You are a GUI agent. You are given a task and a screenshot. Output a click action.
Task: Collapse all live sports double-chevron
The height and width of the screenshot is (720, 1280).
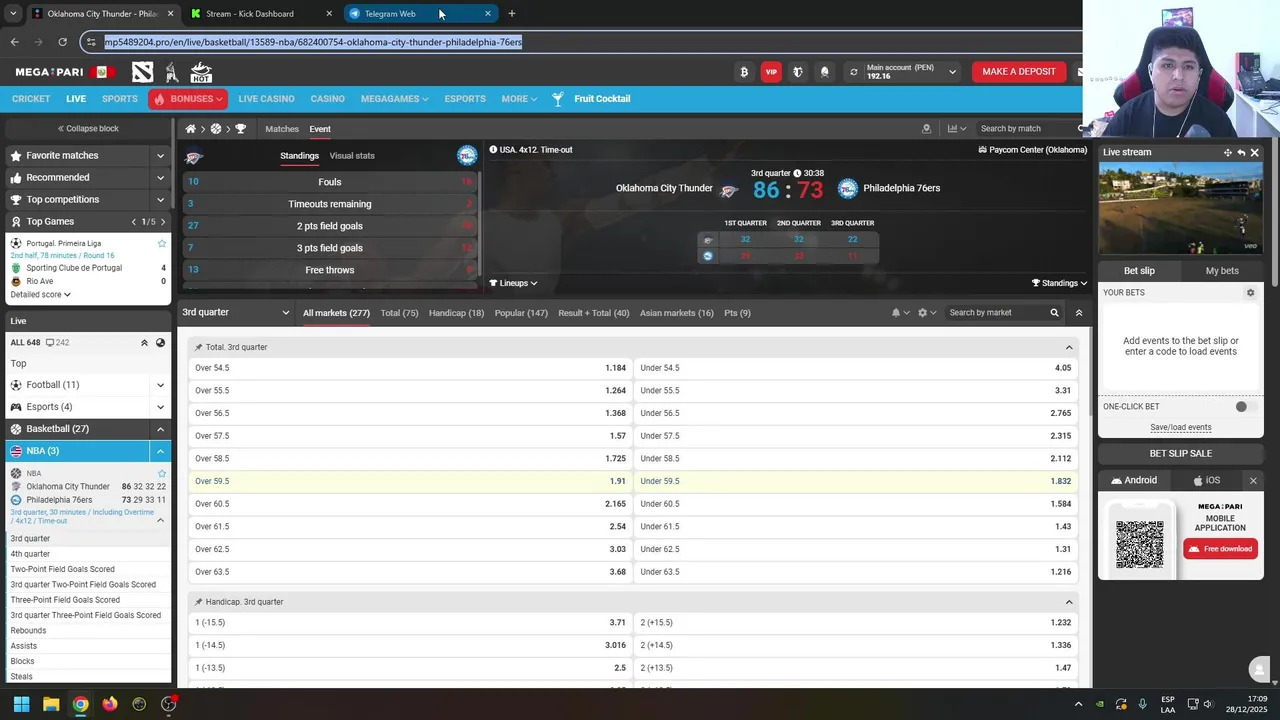point(144,343)
